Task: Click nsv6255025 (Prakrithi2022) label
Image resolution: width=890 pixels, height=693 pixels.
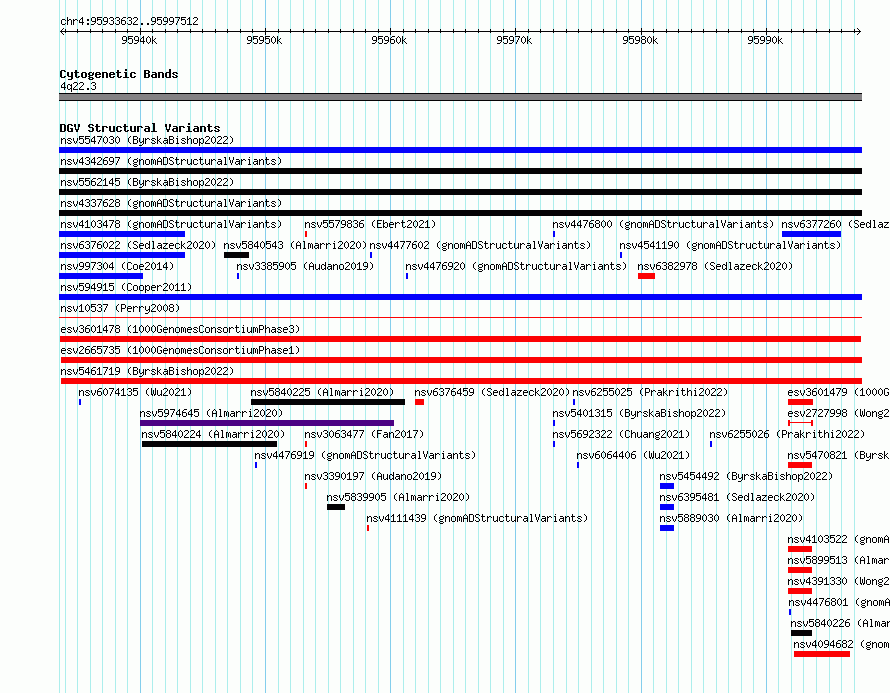Action: [650, 392]
